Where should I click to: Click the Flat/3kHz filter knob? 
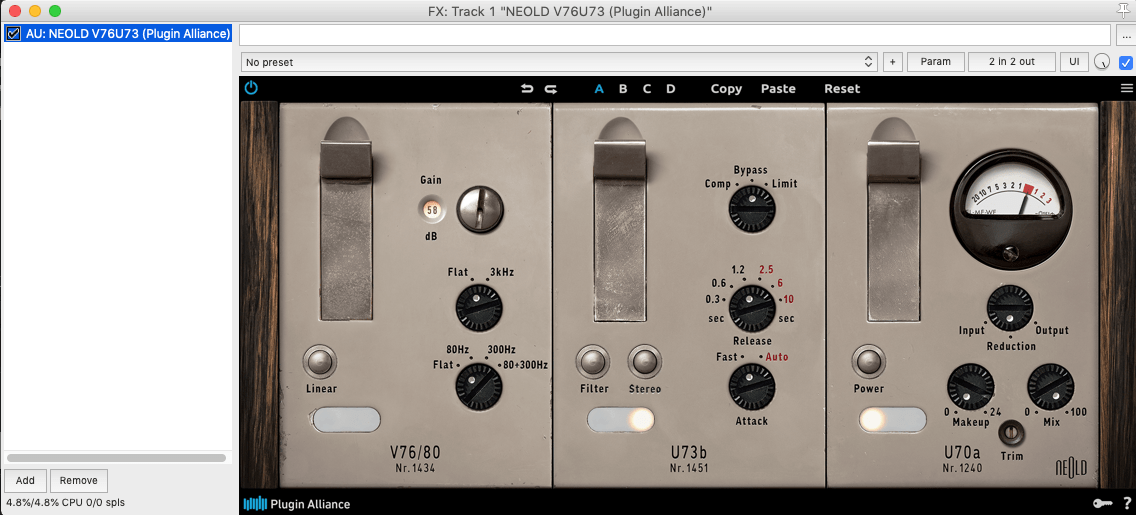[479, 309]
